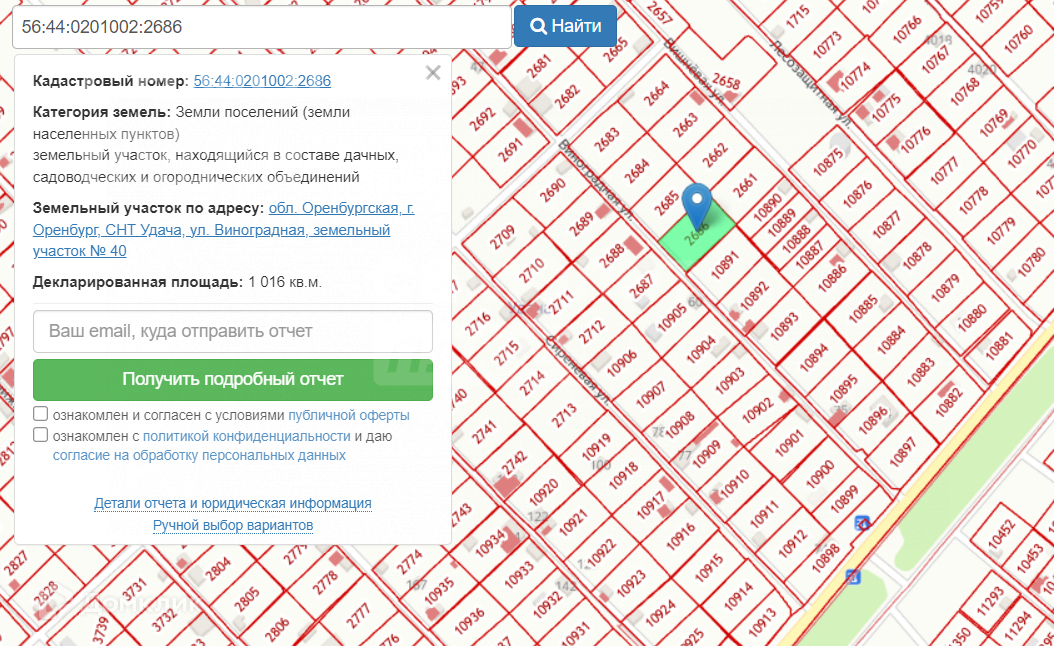Select parcel 10902 on the map
Screen dimensions: 1054x646
tap(757, 410)
